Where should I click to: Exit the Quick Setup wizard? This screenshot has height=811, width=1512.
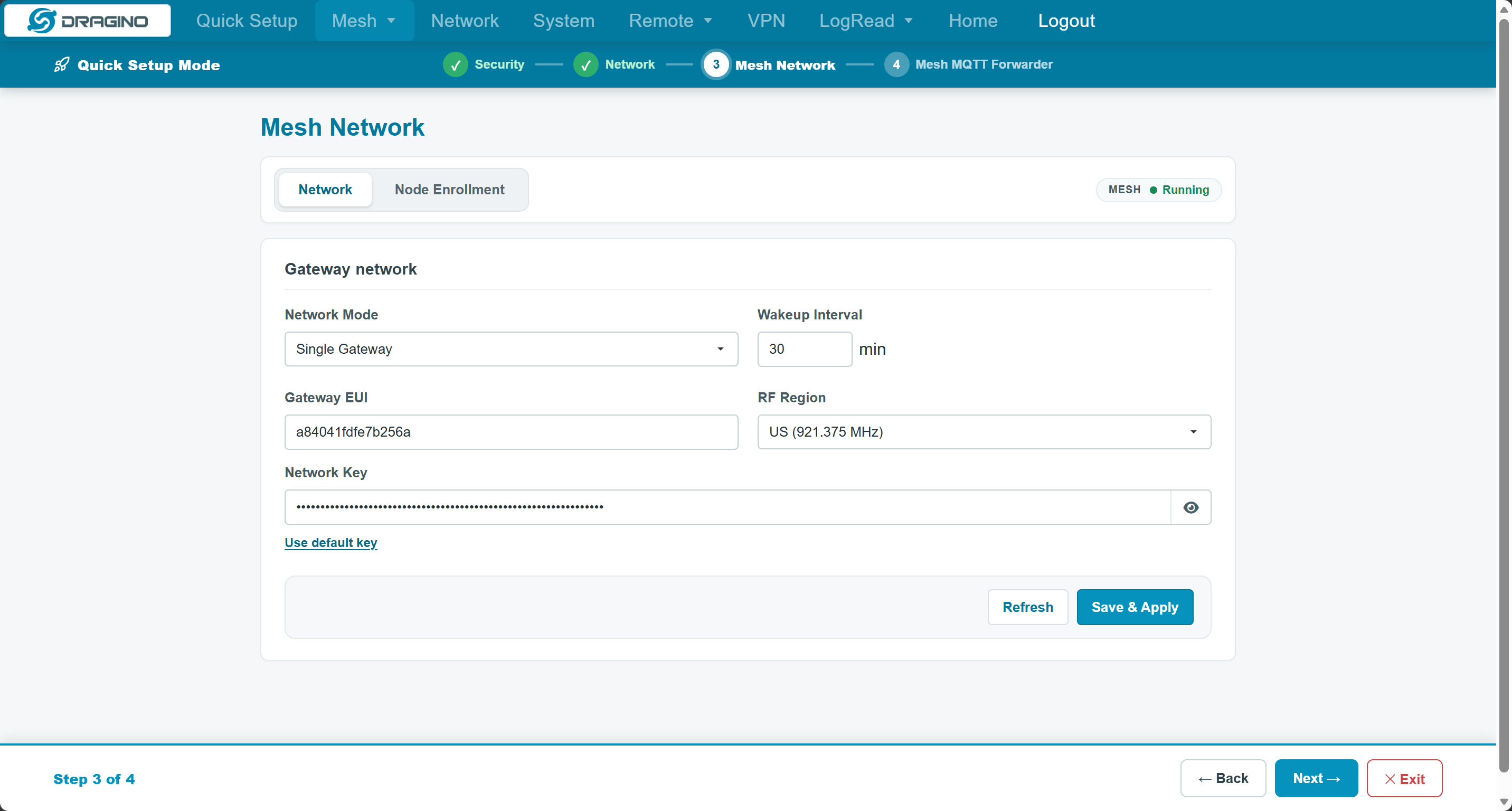[1404, 778]
